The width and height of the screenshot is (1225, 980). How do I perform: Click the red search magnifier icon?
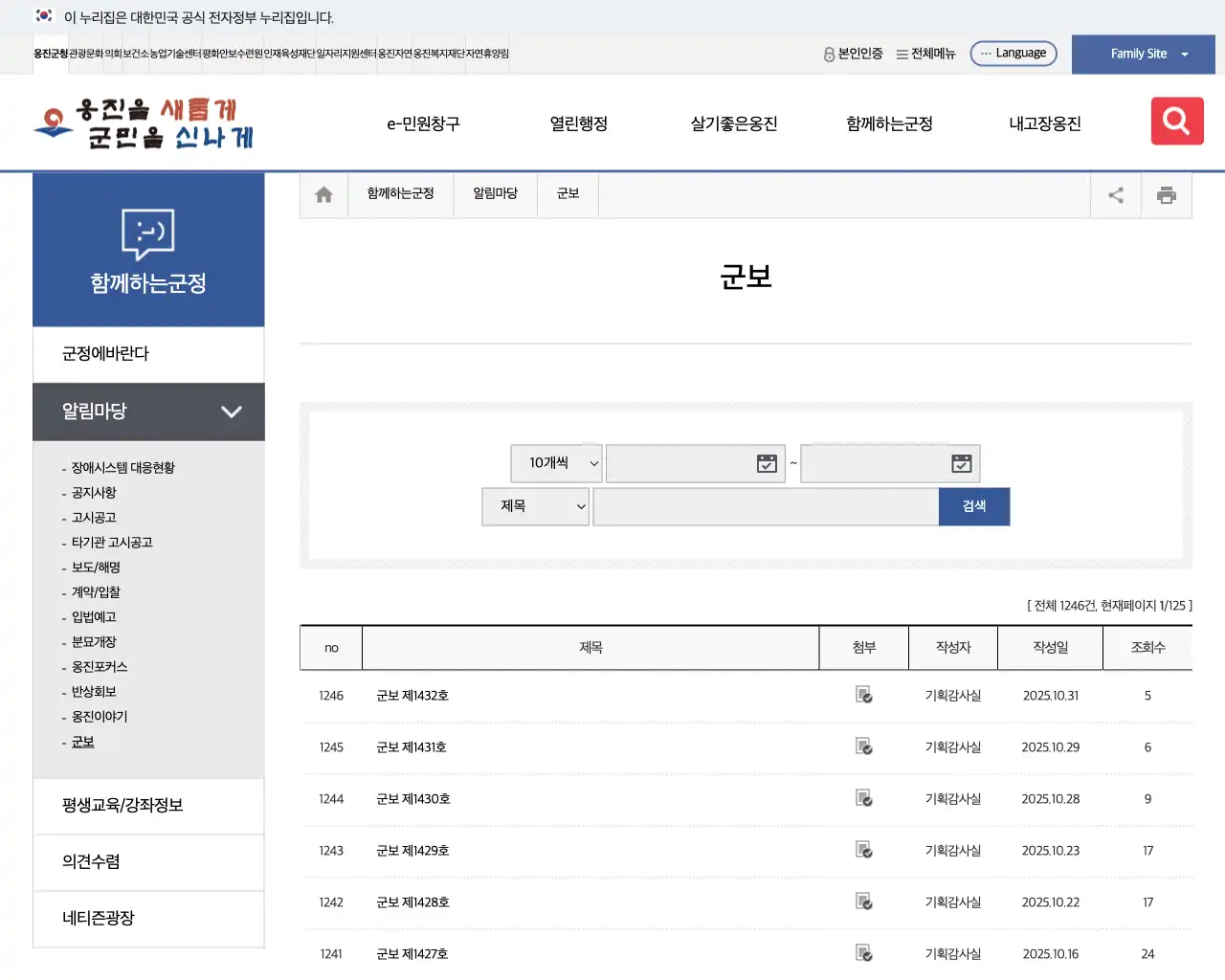point(1176,121)
